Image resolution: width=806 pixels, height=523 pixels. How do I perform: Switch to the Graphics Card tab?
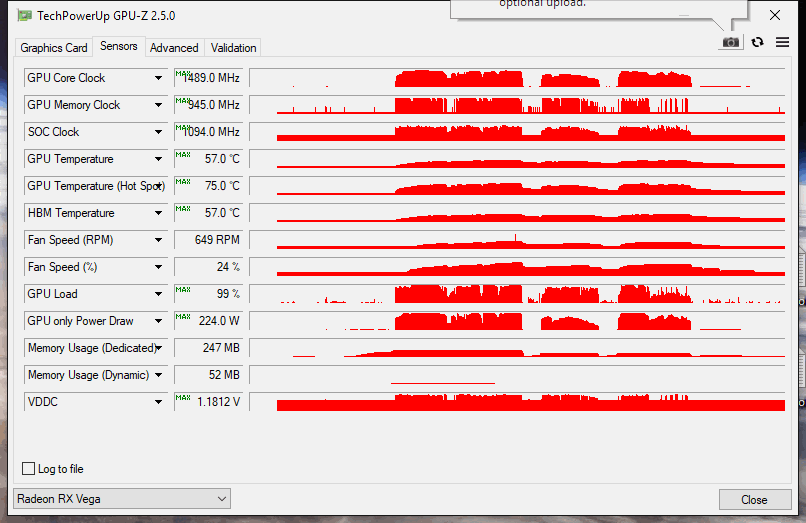pos(54,48)
